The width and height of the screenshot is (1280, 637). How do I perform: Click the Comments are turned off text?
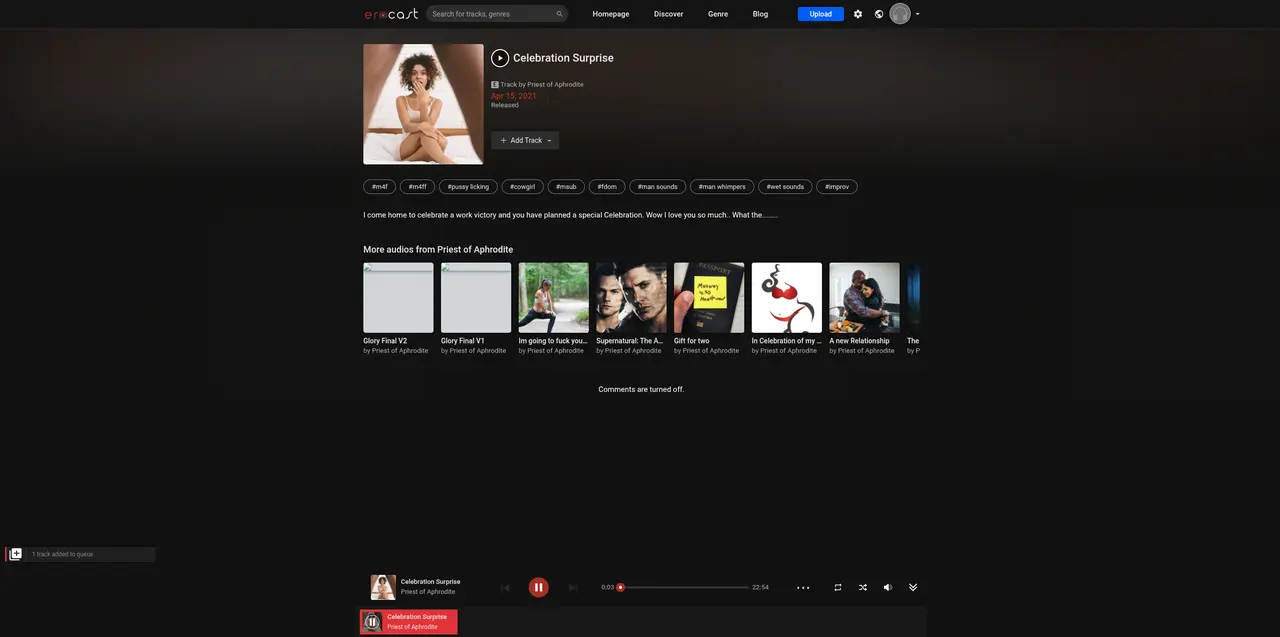click(x=641, y=389)
